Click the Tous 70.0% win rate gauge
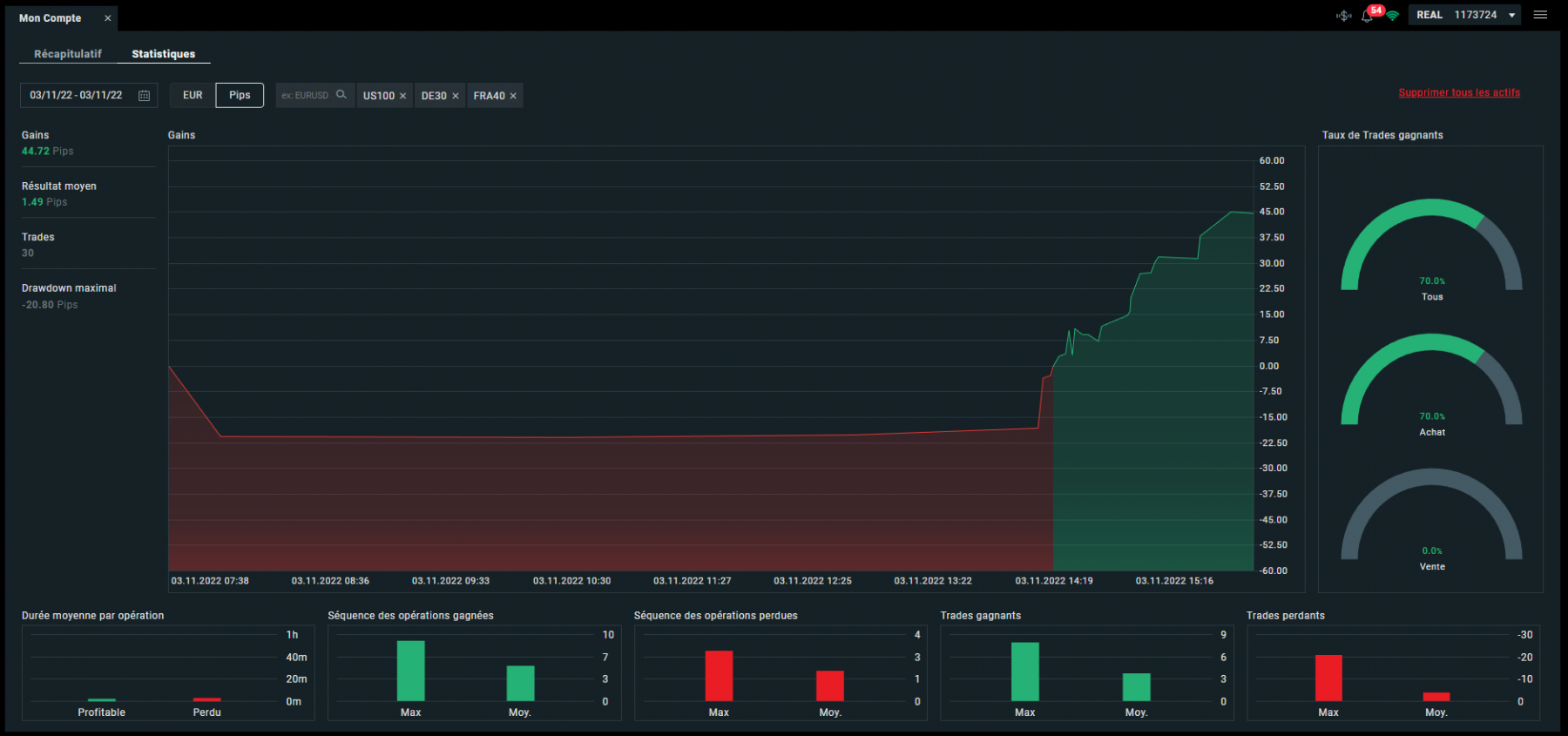 click(x=1431, y=246)
